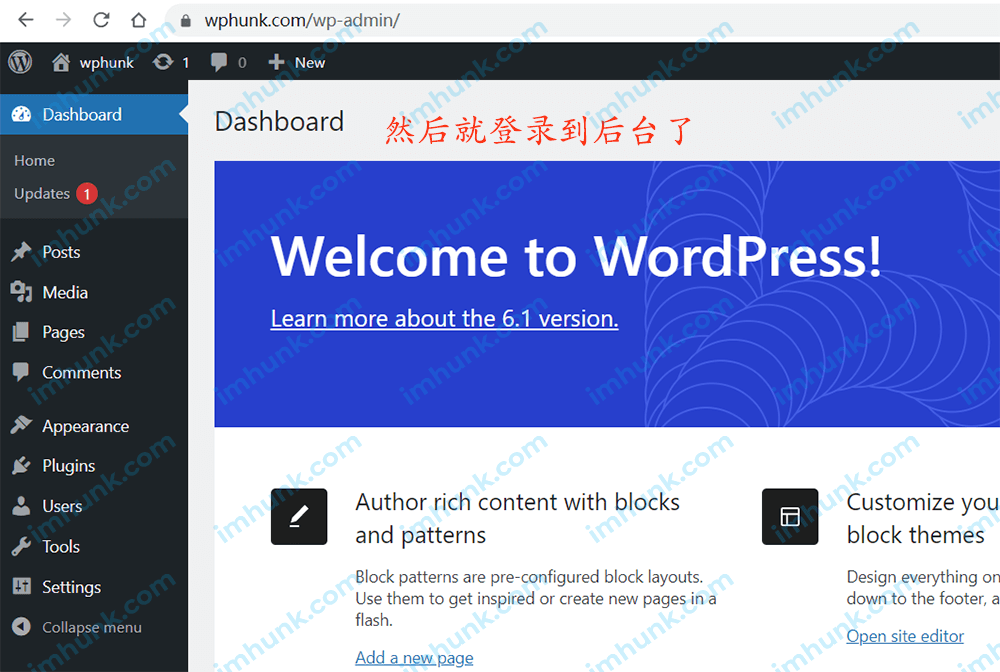This screenshot has height=672, width=1000.
Task: Click the browser forward arrow
Action: pos(63,20)
